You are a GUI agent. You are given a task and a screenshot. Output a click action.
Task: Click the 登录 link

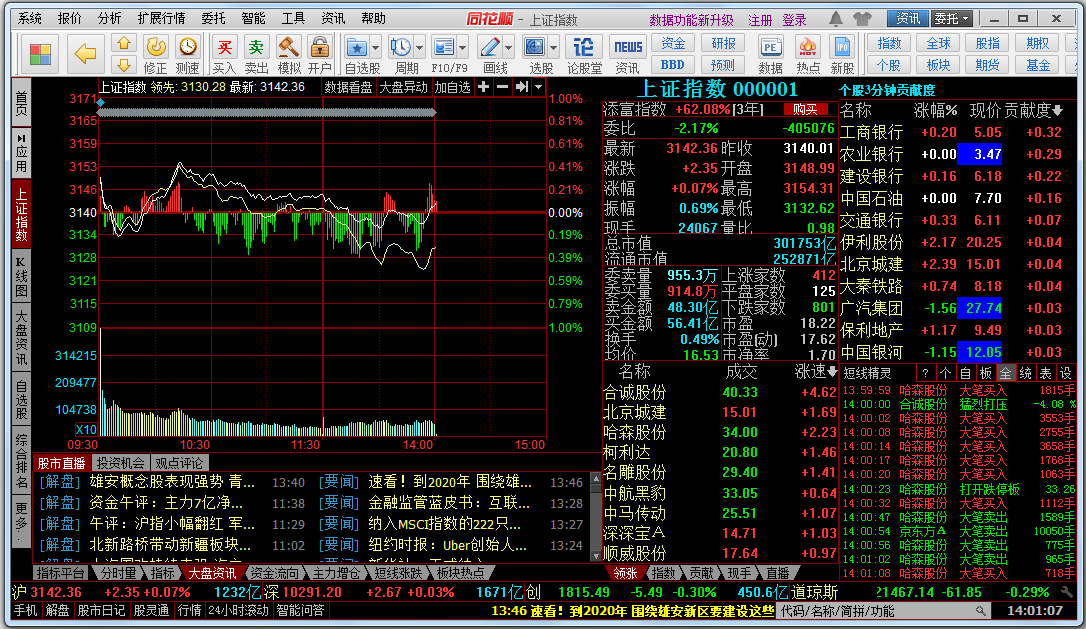794,20
